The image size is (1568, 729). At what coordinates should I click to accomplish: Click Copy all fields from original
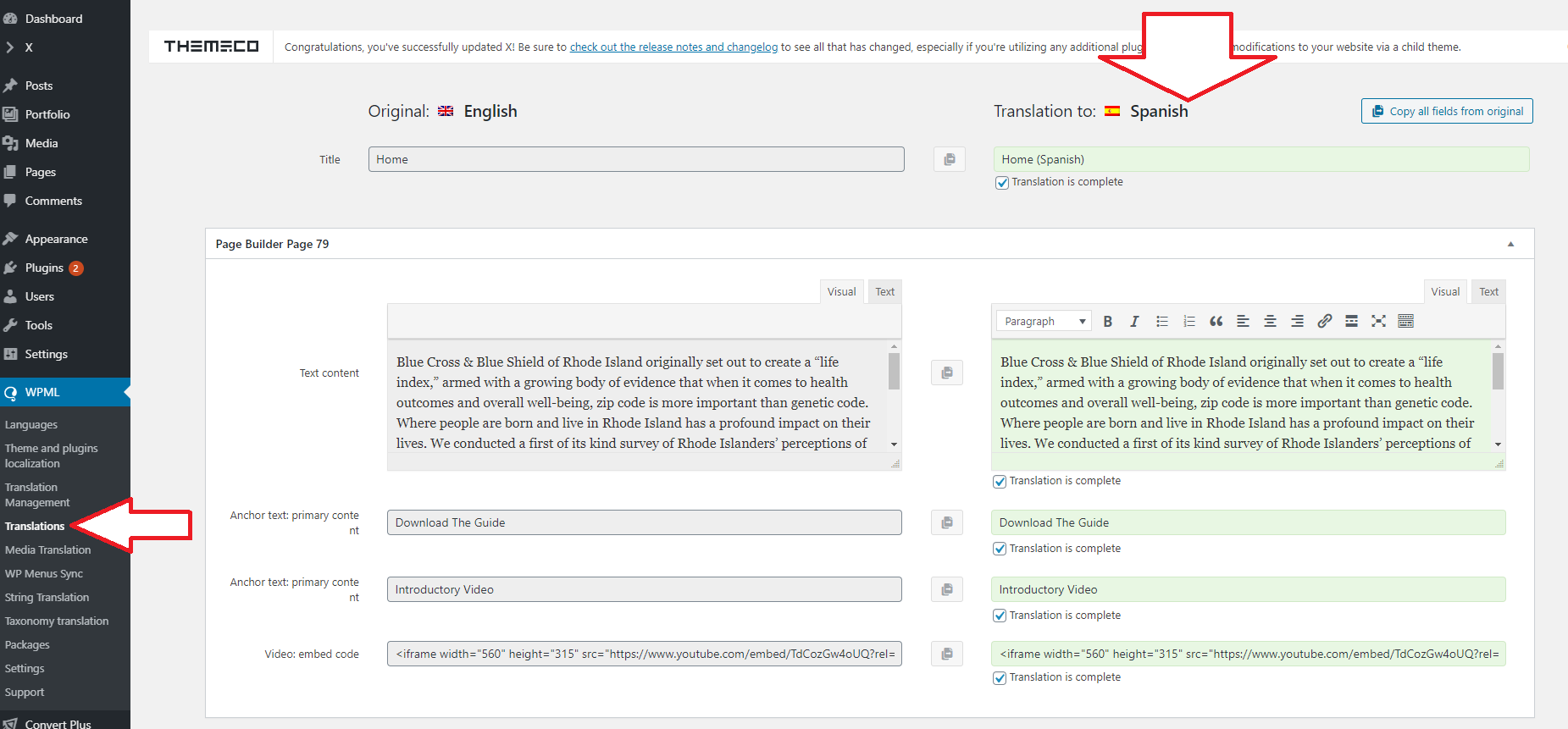pyautogui.click(x=1447, y=111)
